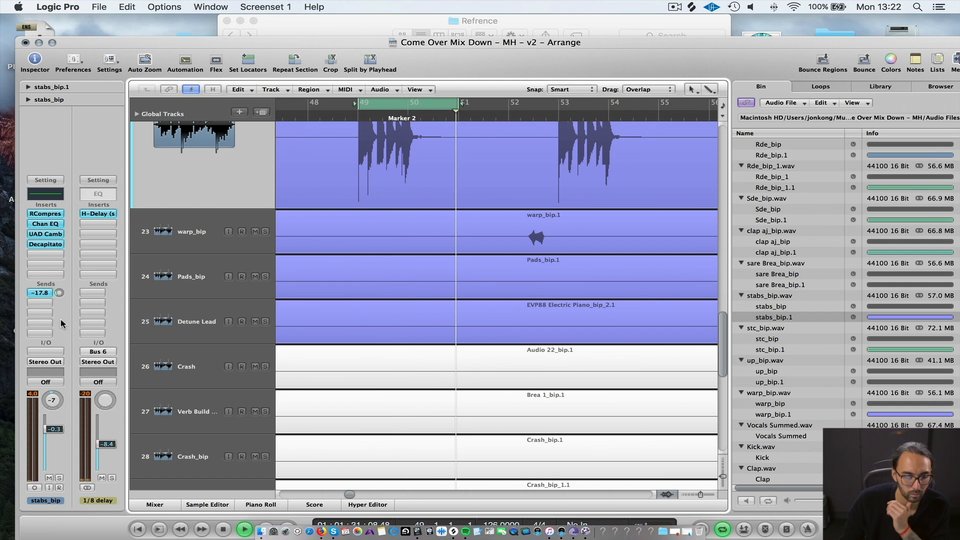The image size is (960, 540).
Task: Open the Options menu in menu bar
Action: click(x=164, y=7)
